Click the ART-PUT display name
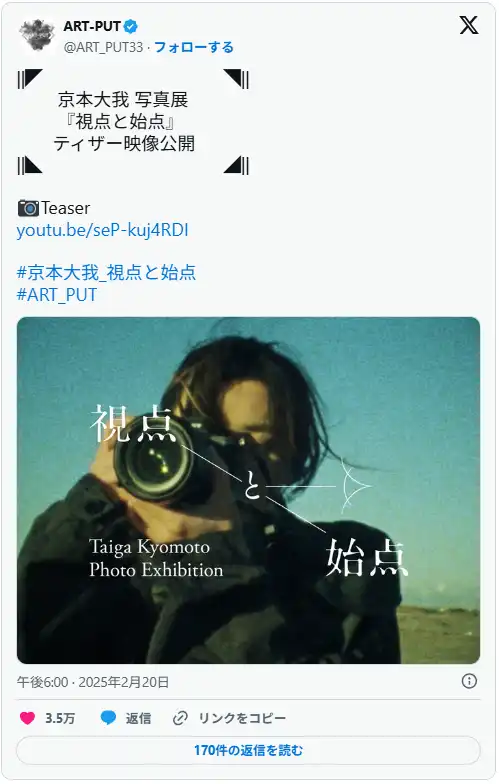499x784 pixels. coord(92,26)
